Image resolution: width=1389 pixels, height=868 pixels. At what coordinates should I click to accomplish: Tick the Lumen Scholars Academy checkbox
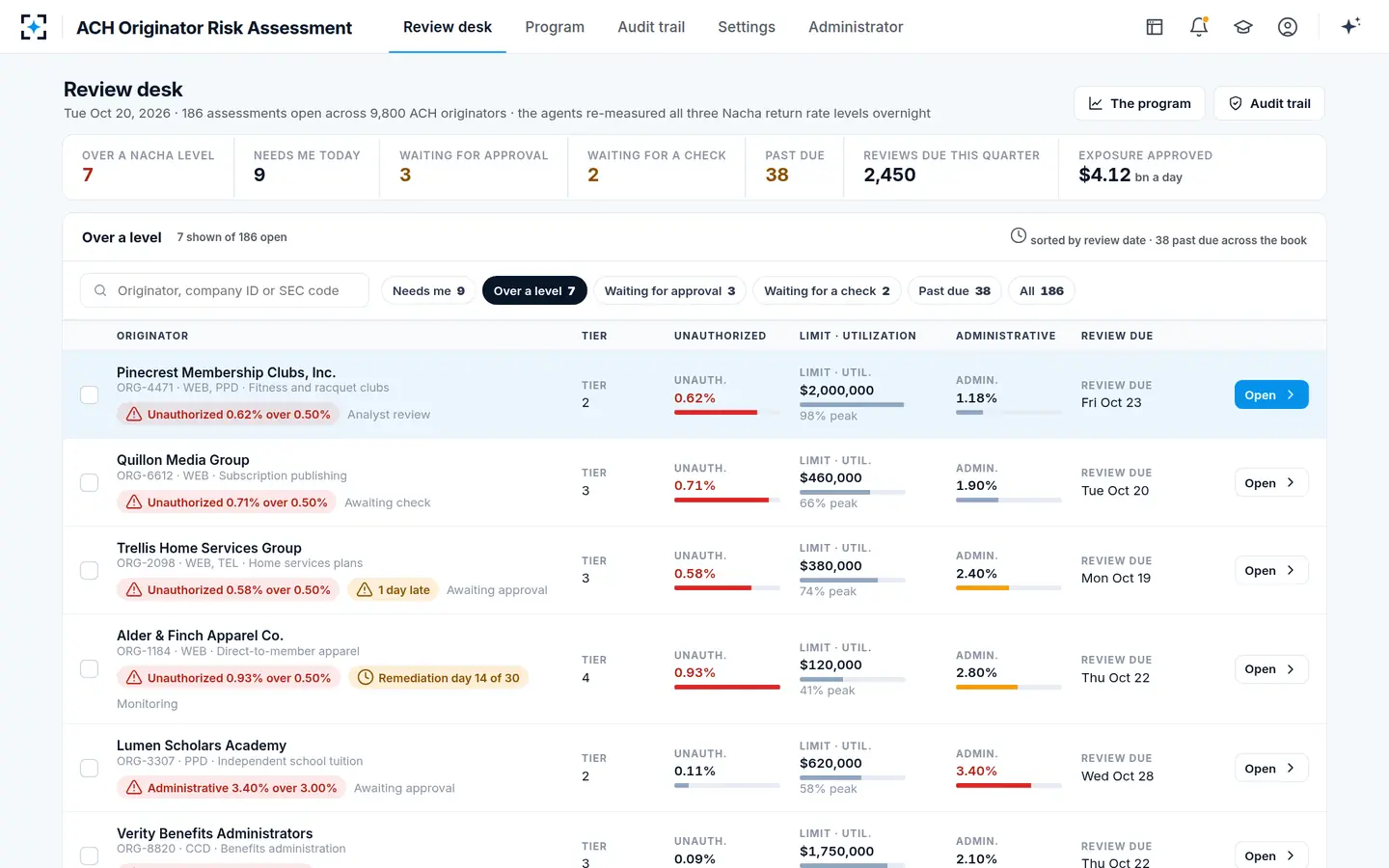[x=89, y=768]
